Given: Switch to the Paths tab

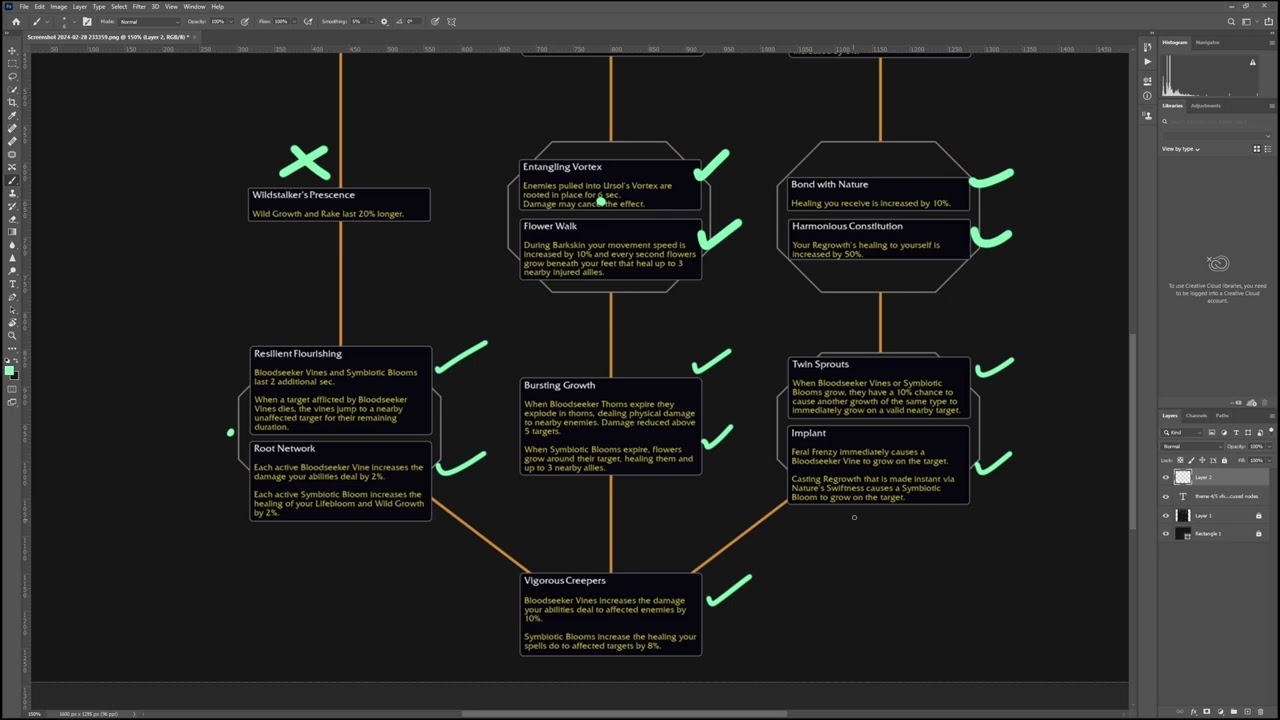Looking at the screenshot, I should 1222,415.
